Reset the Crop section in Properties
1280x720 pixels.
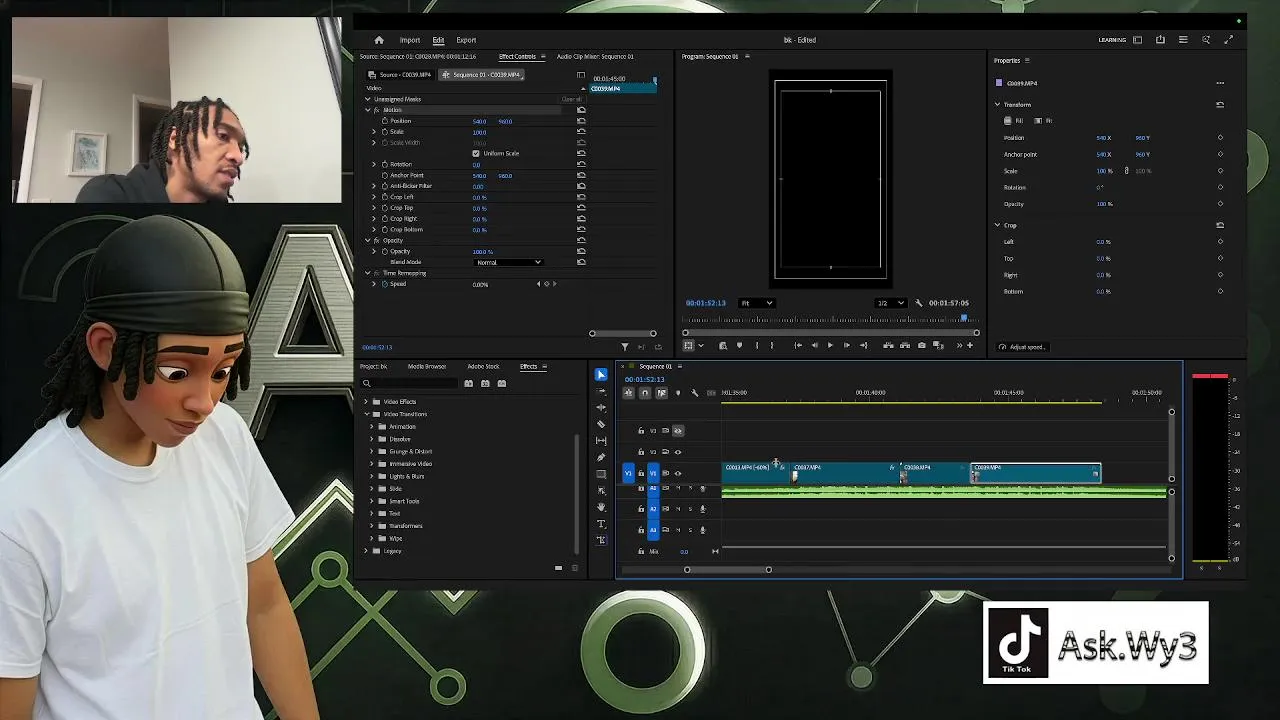(x=1220, y=225)
